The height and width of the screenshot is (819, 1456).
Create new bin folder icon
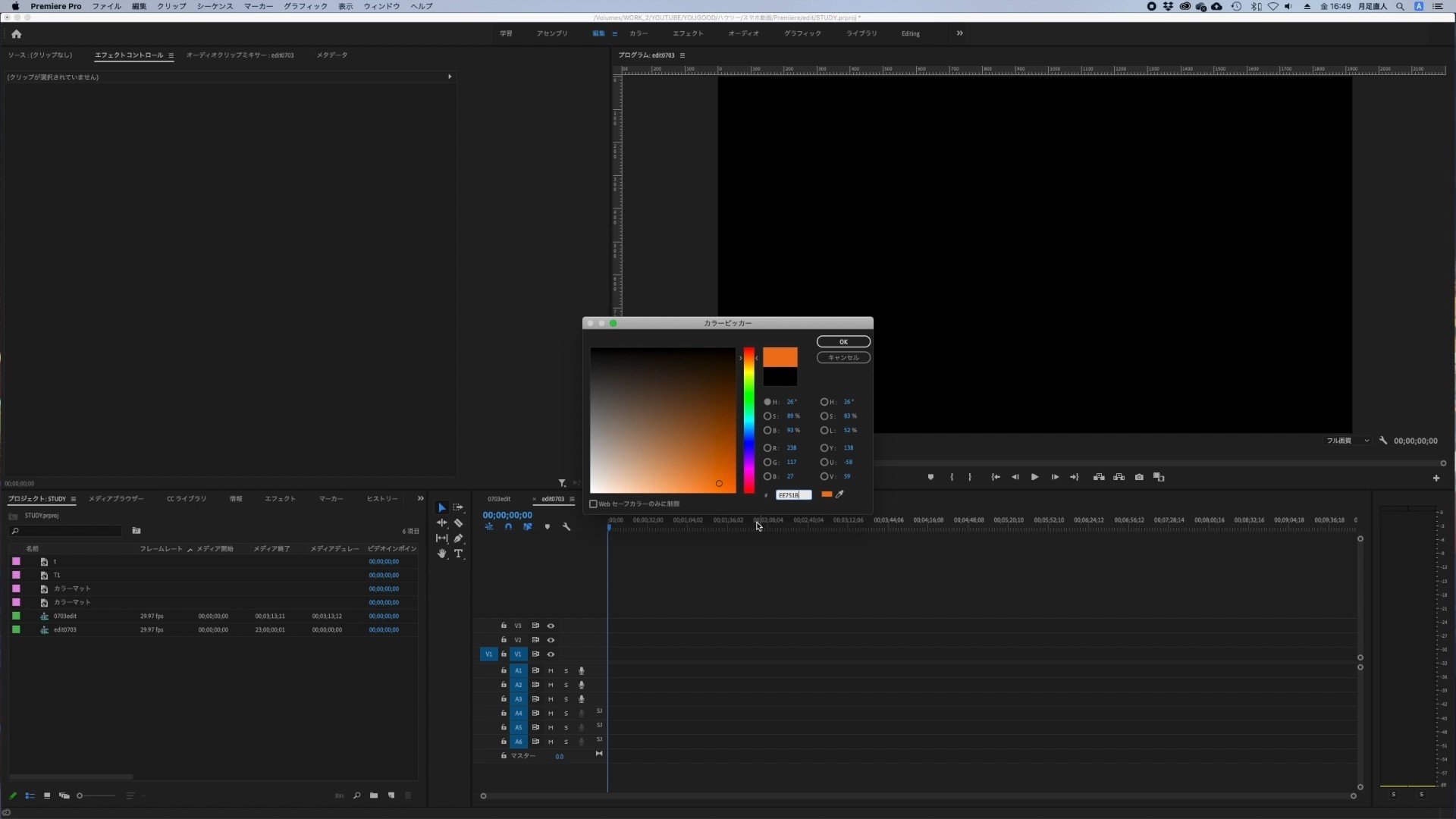point(374,796)
